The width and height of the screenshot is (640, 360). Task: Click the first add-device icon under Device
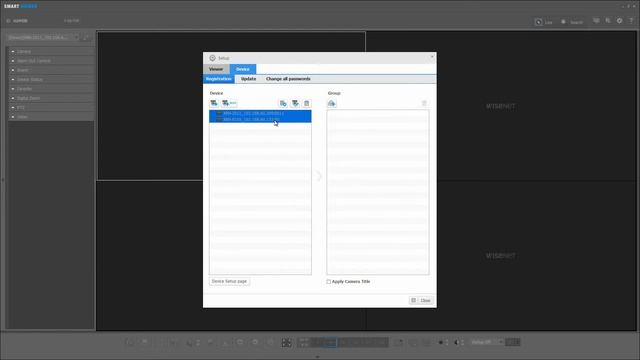point(214,103)
